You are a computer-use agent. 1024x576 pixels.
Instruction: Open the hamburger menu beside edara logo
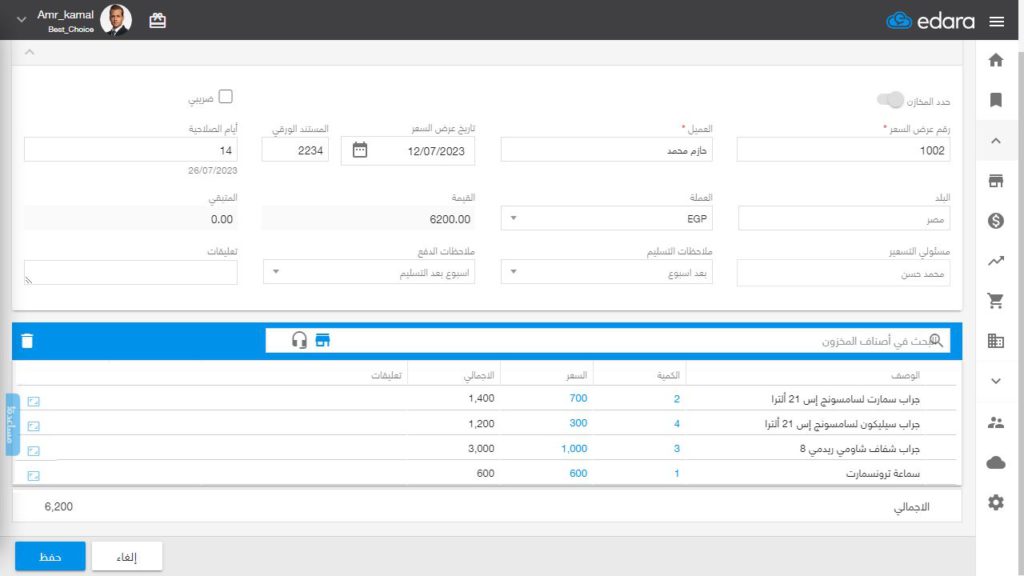click(x=997, y=22)
